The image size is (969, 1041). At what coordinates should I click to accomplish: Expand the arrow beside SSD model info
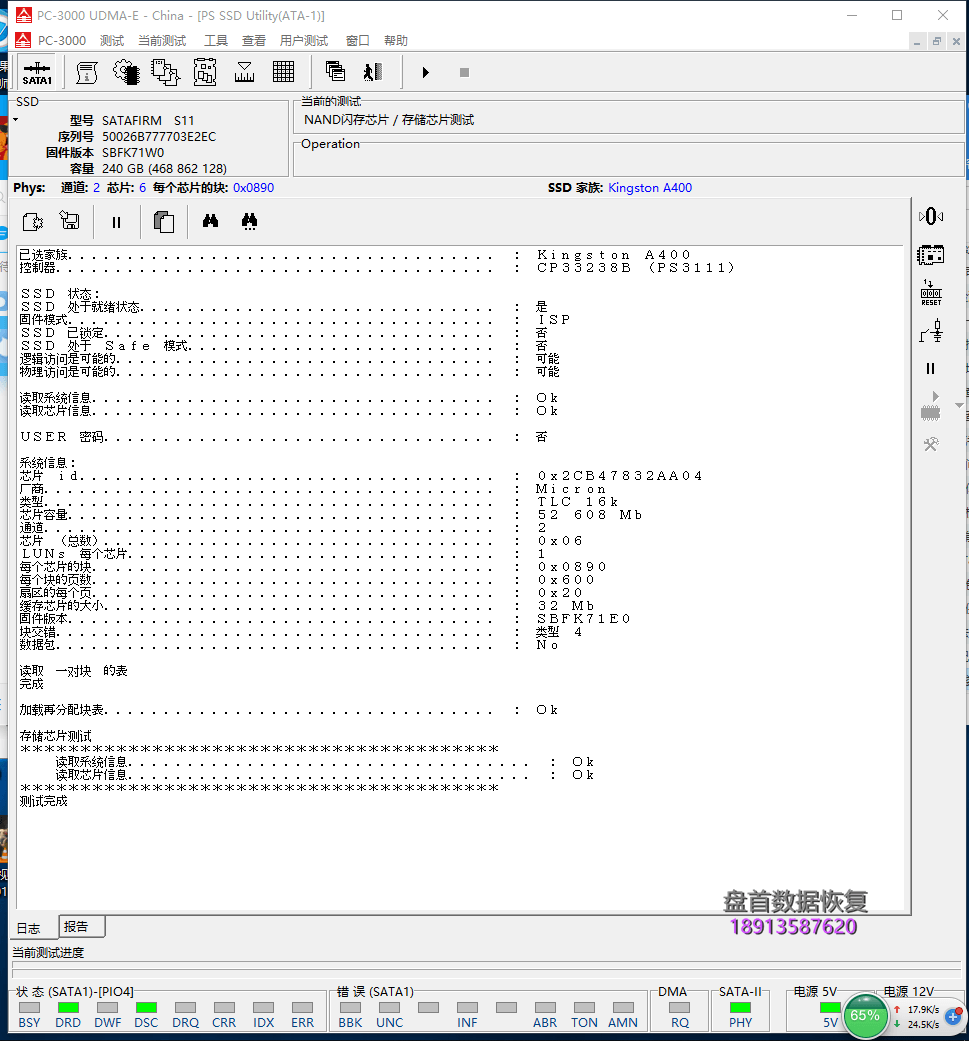[x=16, y=120]
